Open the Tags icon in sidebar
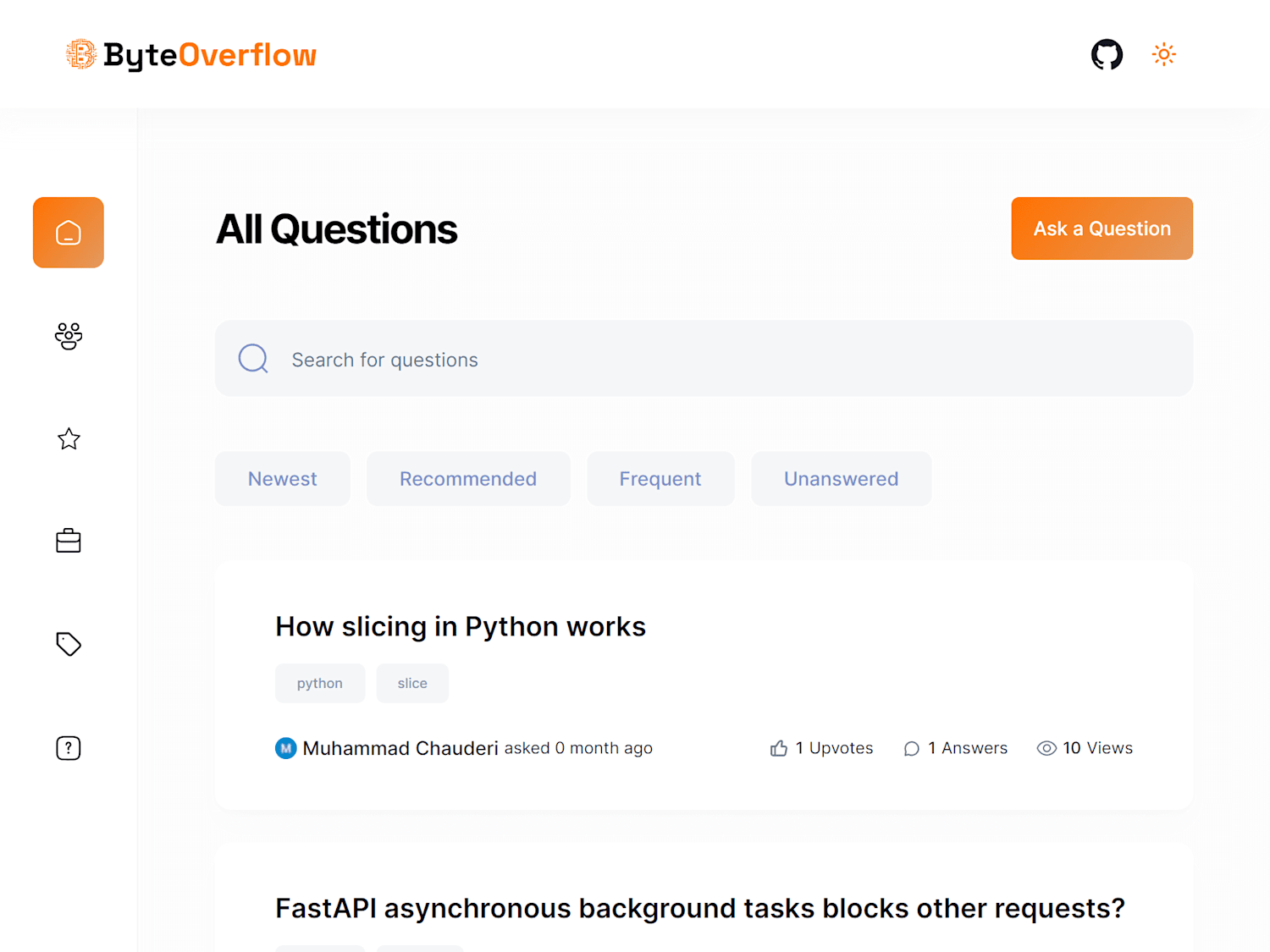Screen dimensions: 1270x952 (x=69, y=644)
